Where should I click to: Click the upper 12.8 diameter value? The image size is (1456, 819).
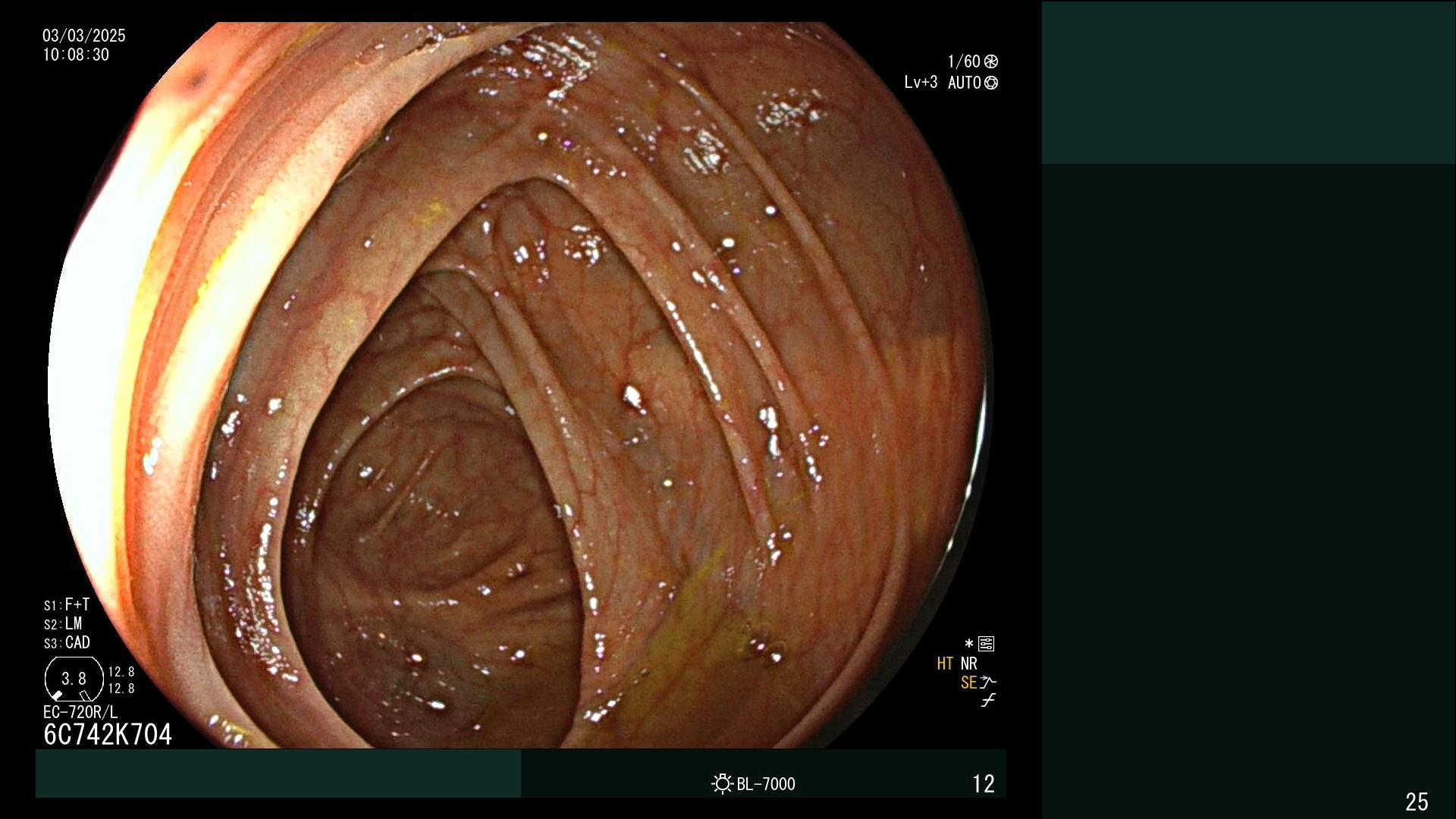coord(121,672)
